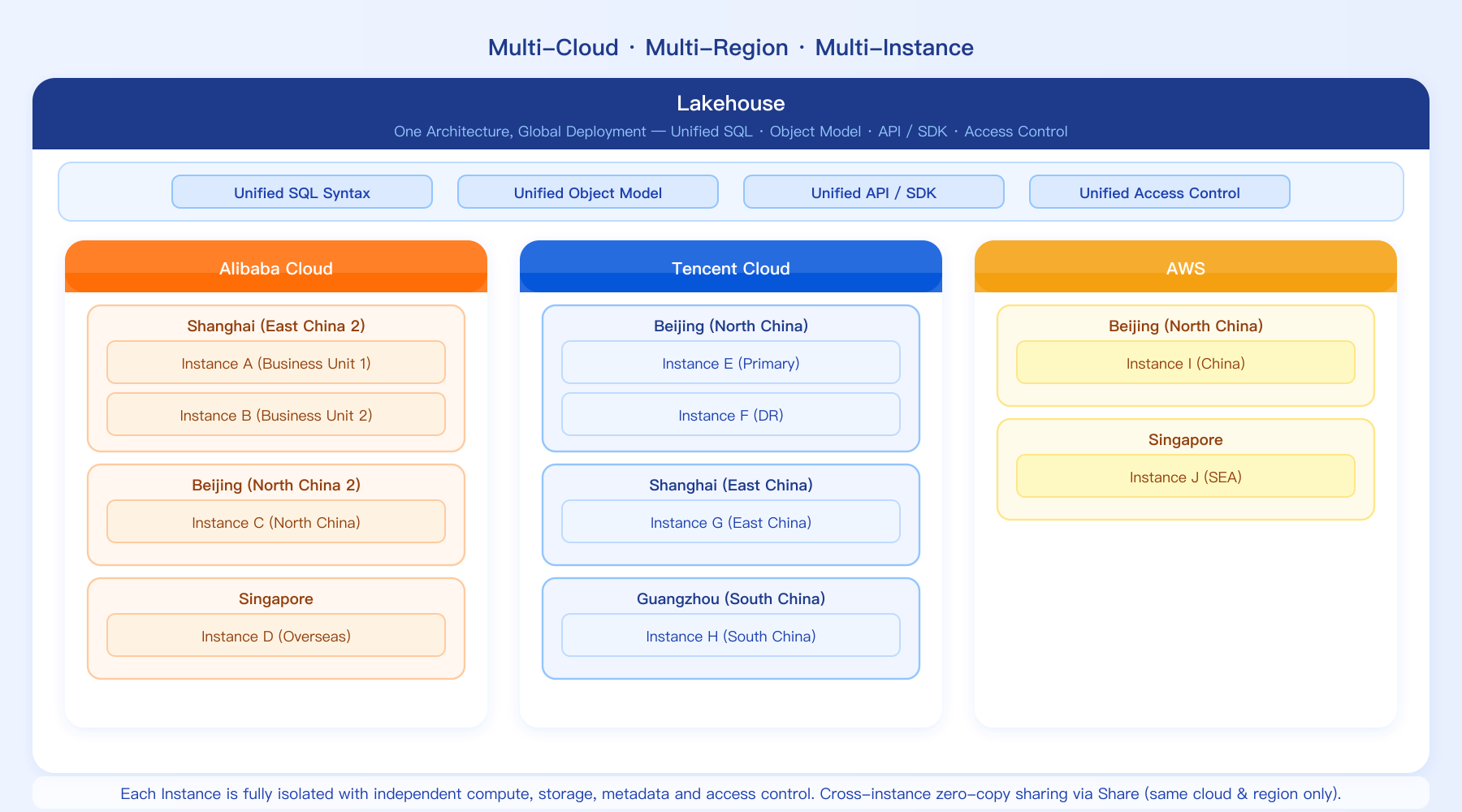Select Instance A (Business Unit 1)

276,363
